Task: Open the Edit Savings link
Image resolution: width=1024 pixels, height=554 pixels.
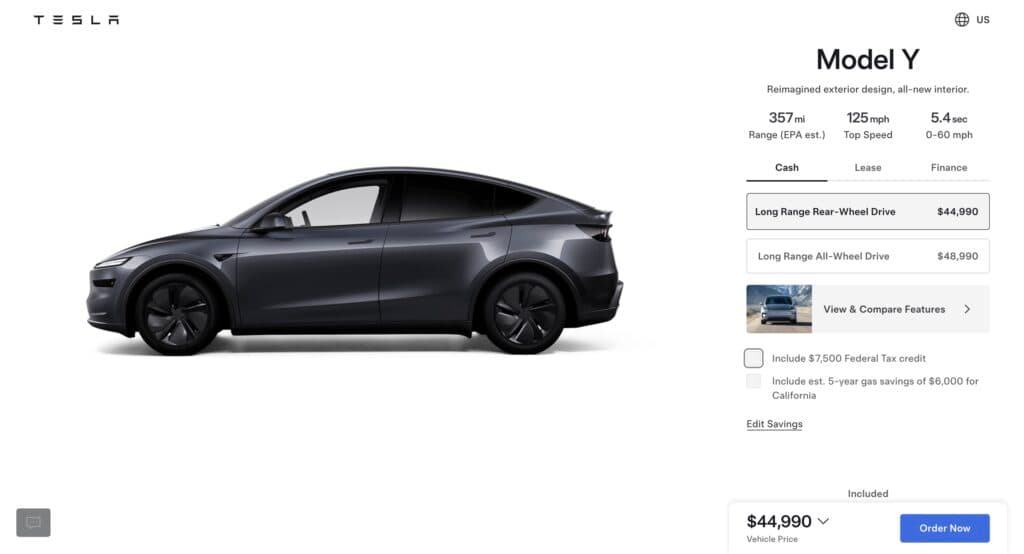Action: tap(774, 424)
